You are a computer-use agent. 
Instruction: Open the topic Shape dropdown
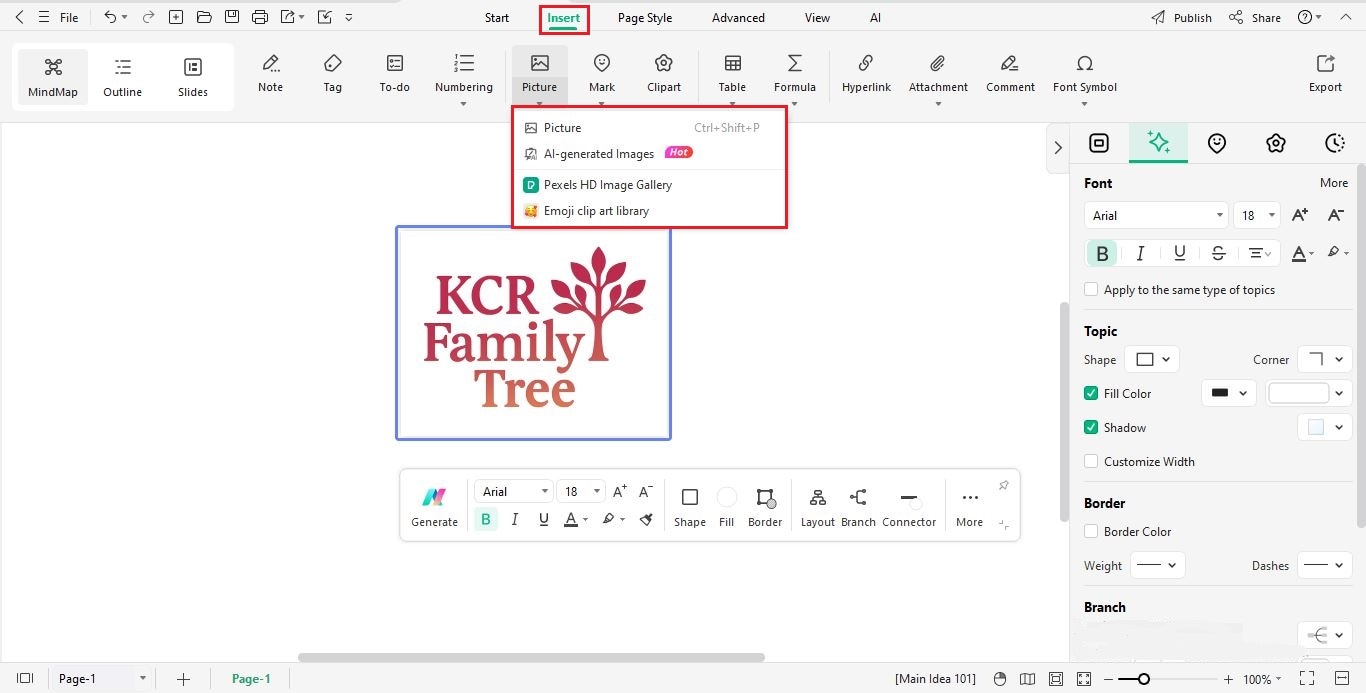1152,359
